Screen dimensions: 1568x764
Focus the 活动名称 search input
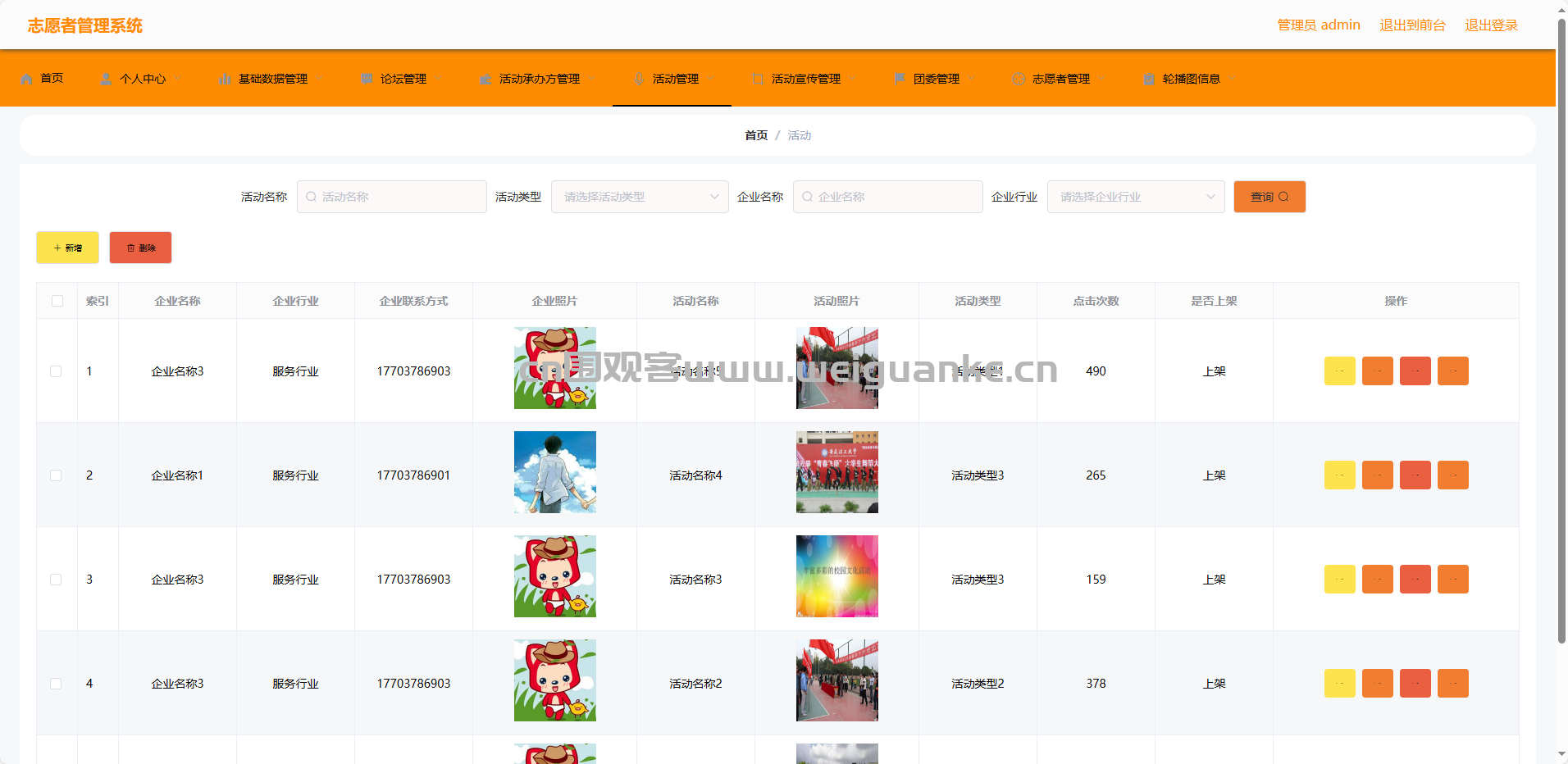(x=392, y=197)
